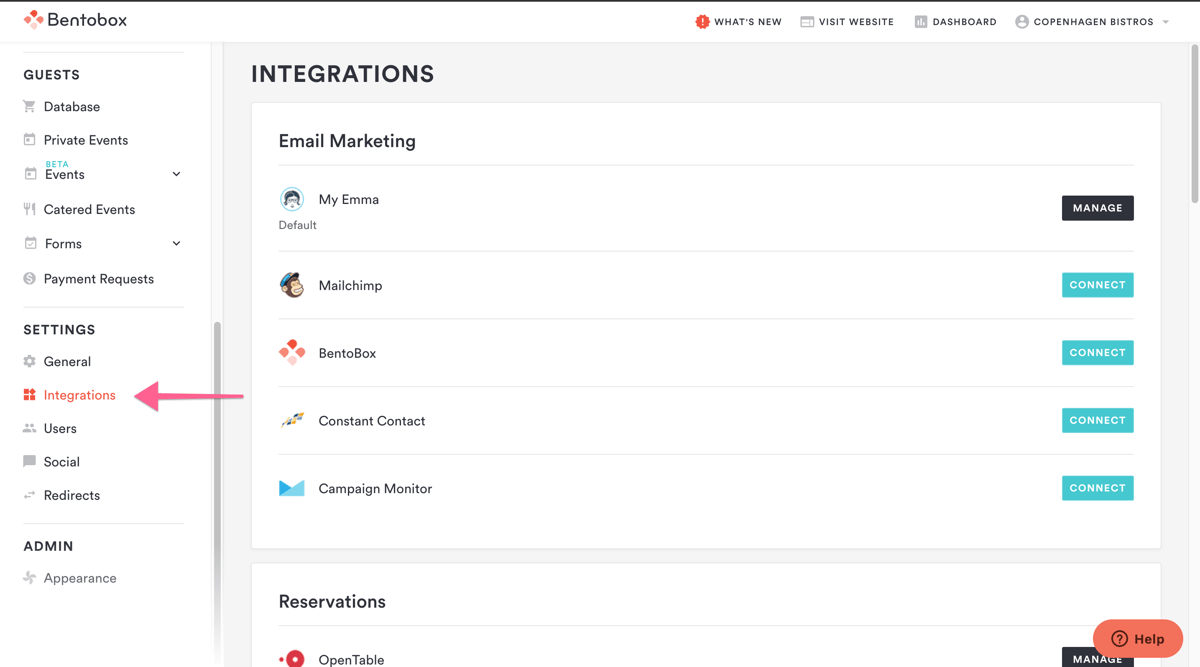Manage the My Emma integration

tap(1097, 208)
